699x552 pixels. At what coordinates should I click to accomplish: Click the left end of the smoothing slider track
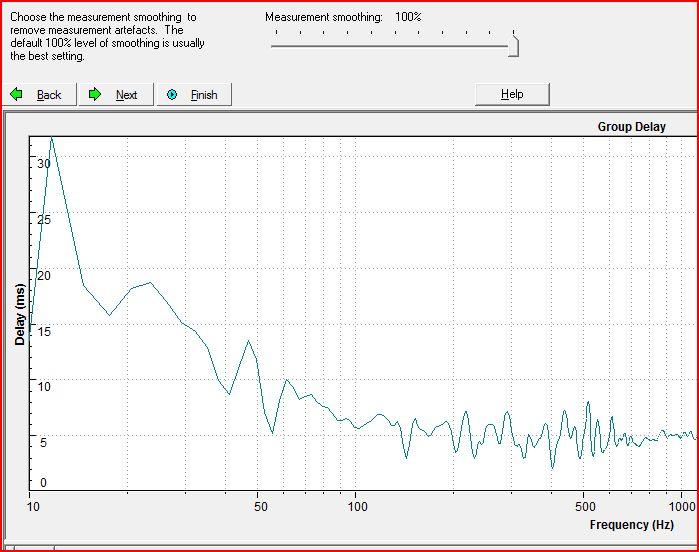pyautogui.click(x=273, y=46)
